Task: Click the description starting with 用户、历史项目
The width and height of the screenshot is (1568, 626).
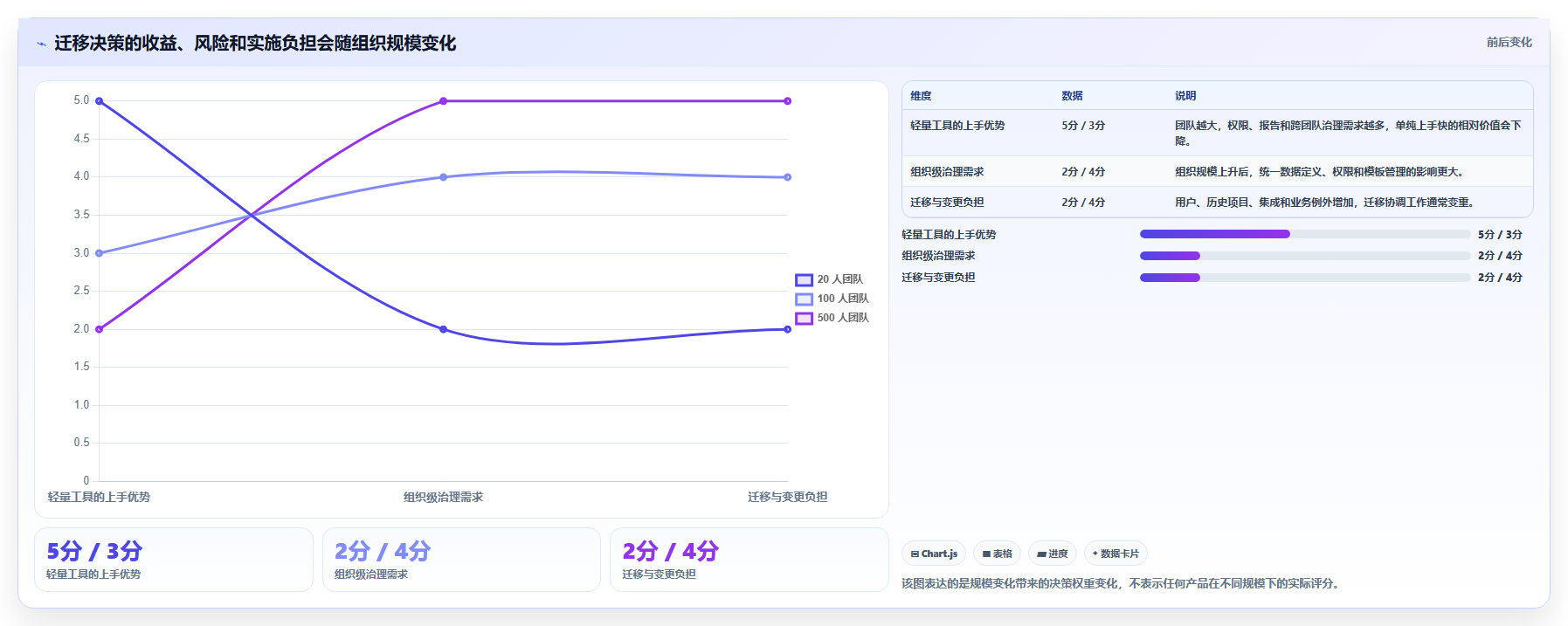Action: (1326, 203)
